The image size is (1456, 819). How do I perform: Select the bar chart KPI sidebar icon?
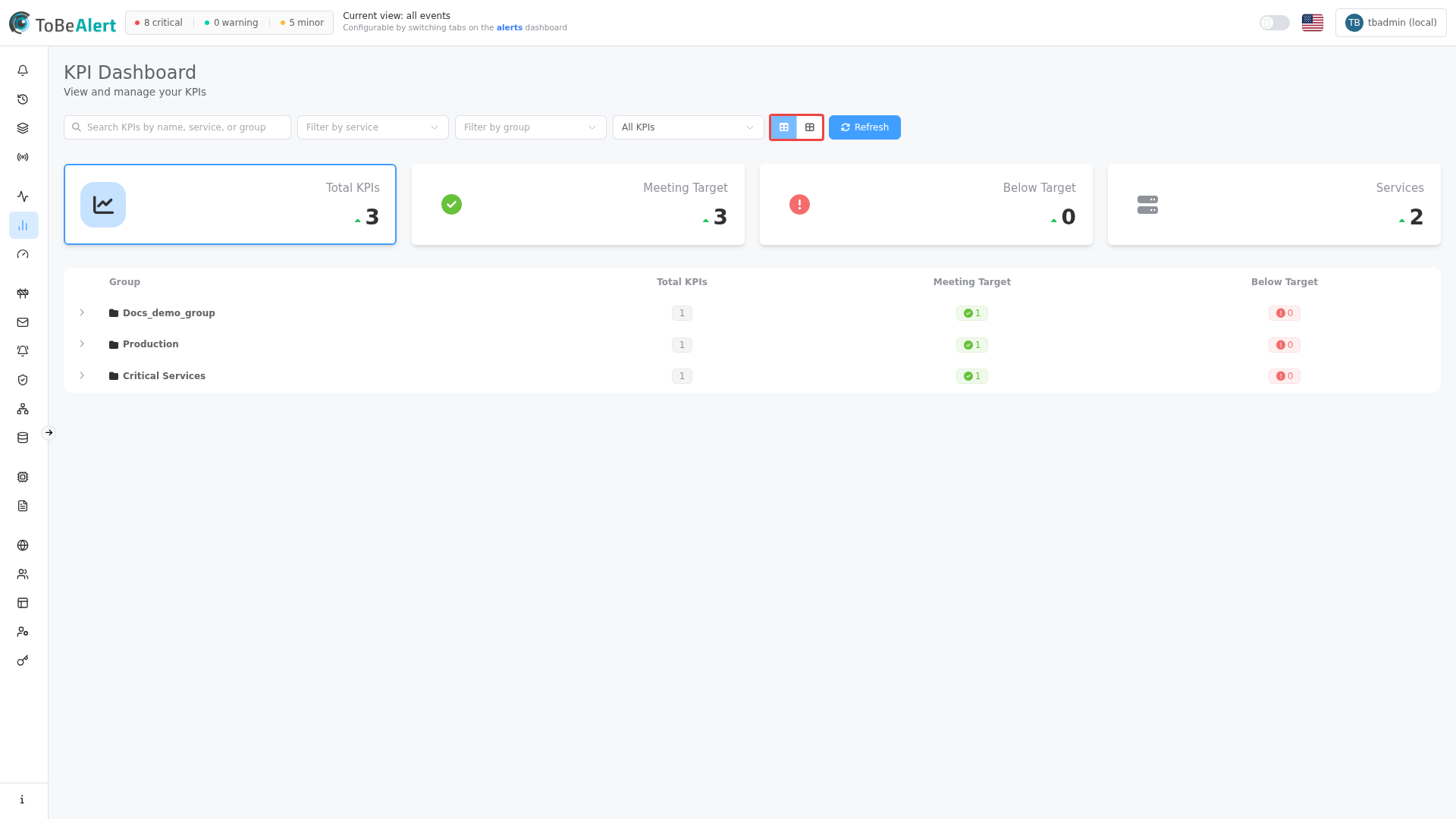pyautogui.click(x=23, y=225)
